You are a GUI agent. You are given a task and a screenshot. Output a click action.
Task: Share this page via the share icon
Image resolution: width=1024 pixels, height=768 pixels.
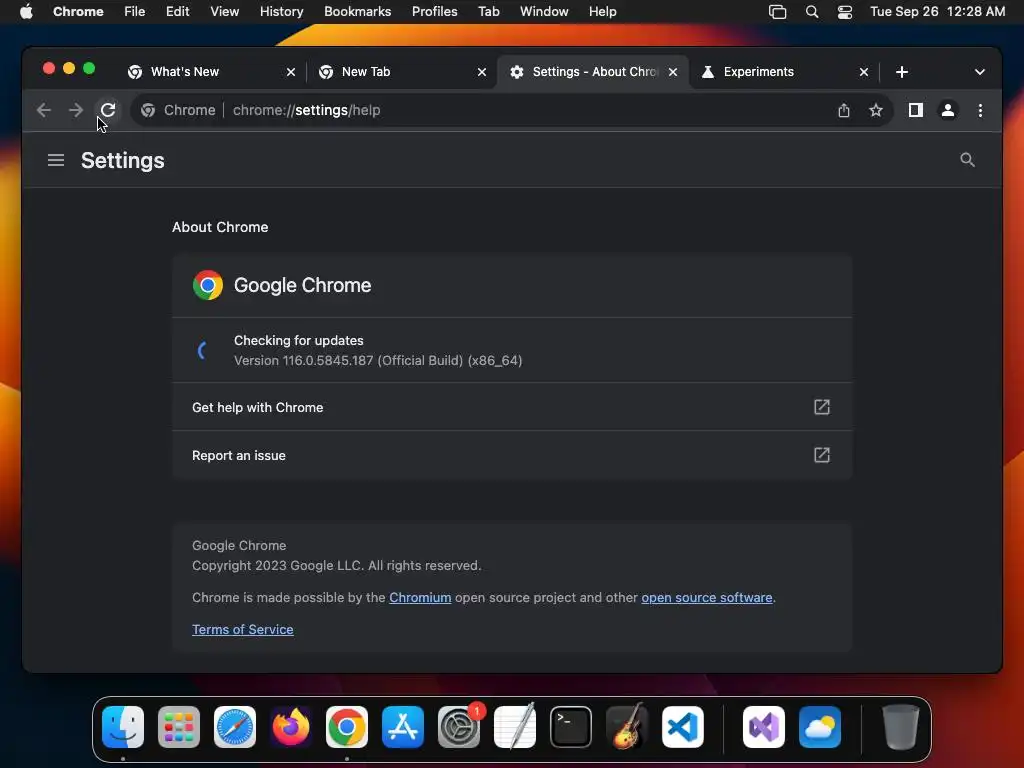click(x=844, y=110)
